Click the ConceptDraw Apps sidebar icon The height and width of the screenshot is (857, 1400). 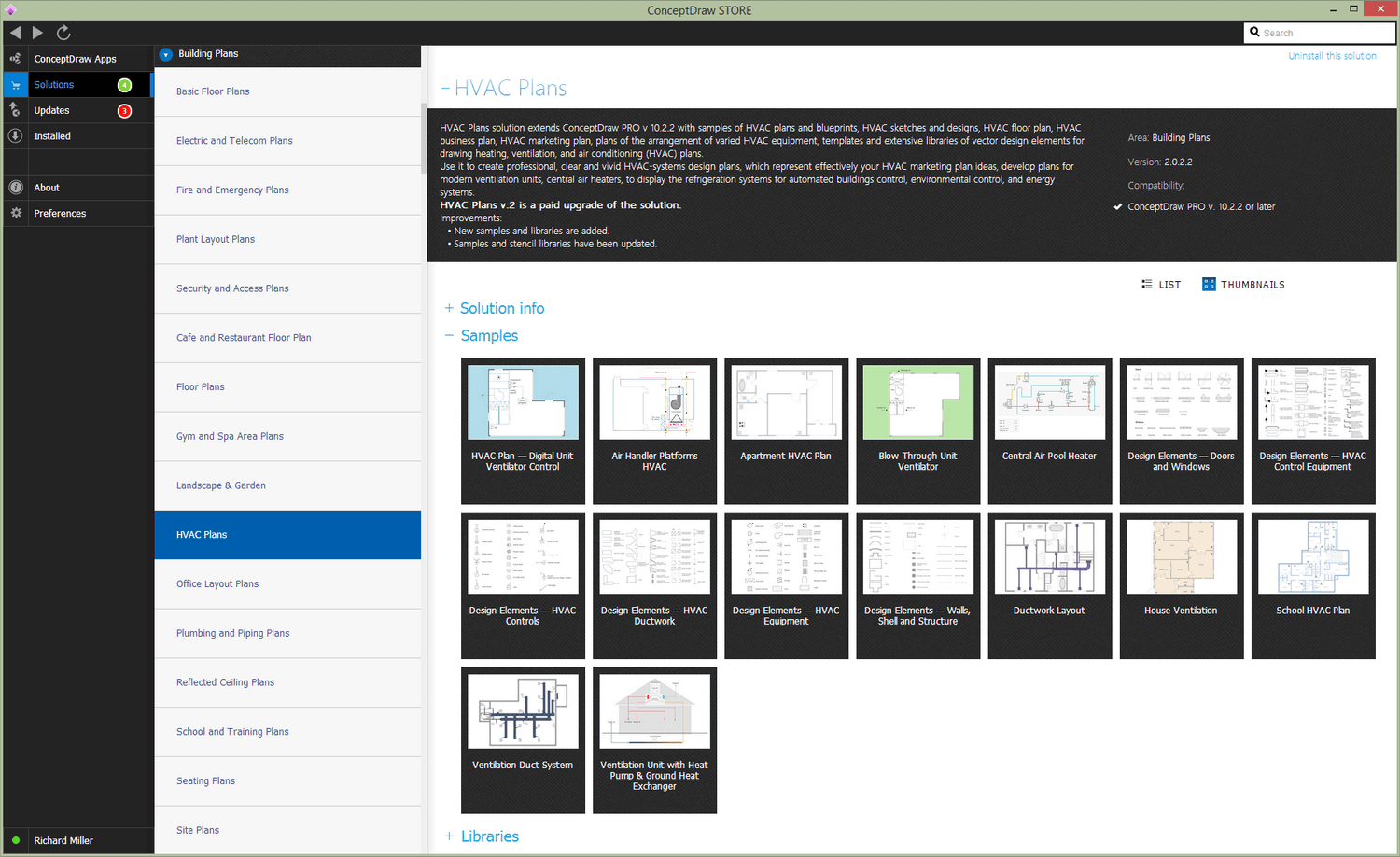[x=15, y=59]
